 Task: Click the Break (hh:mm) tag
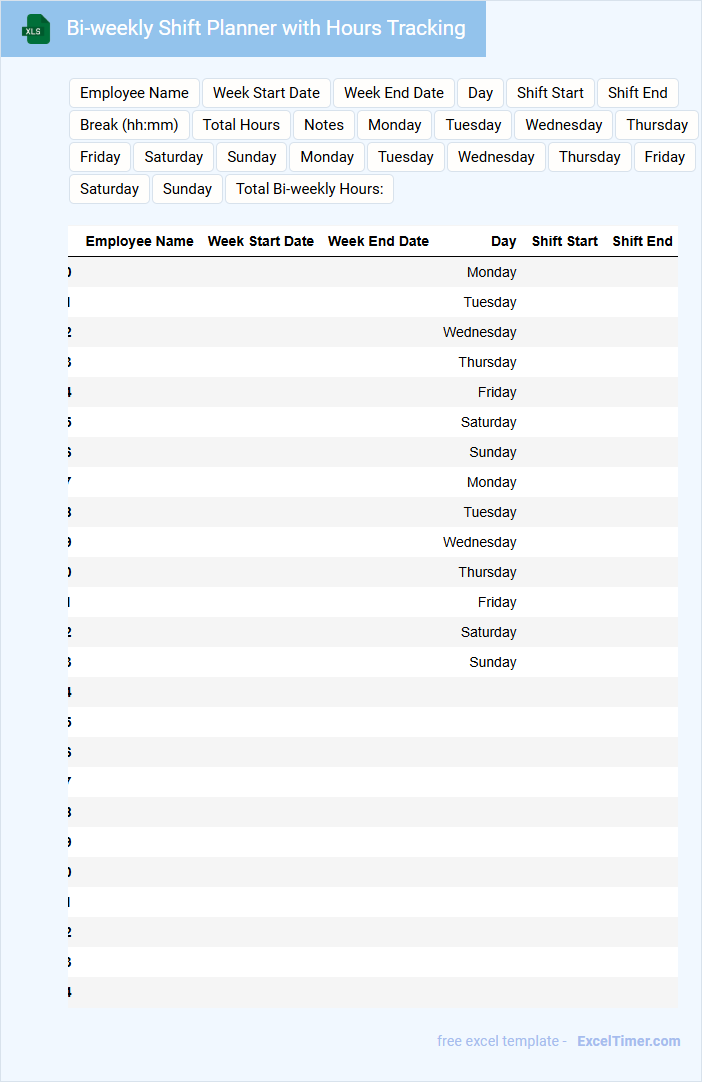(129, 125)
